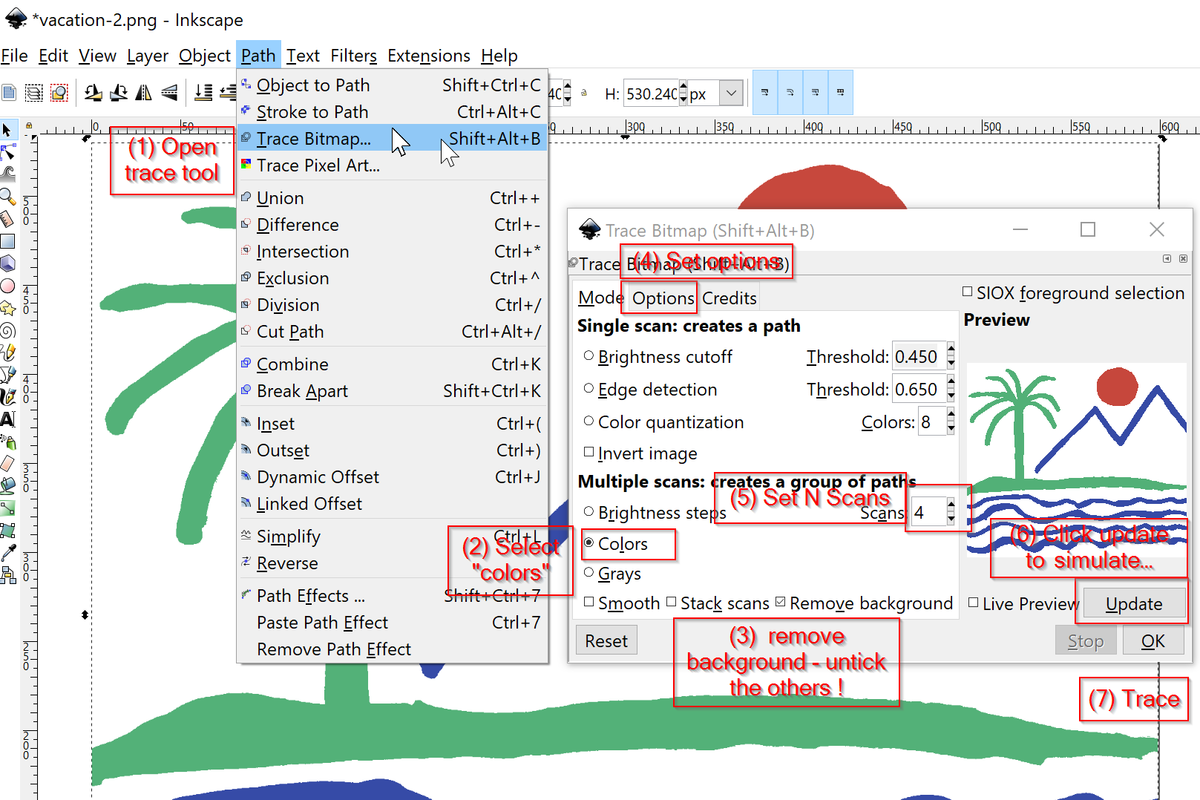The image size is (1200, 800).
Task: Open the Path menu
Action: click(258, 56)
